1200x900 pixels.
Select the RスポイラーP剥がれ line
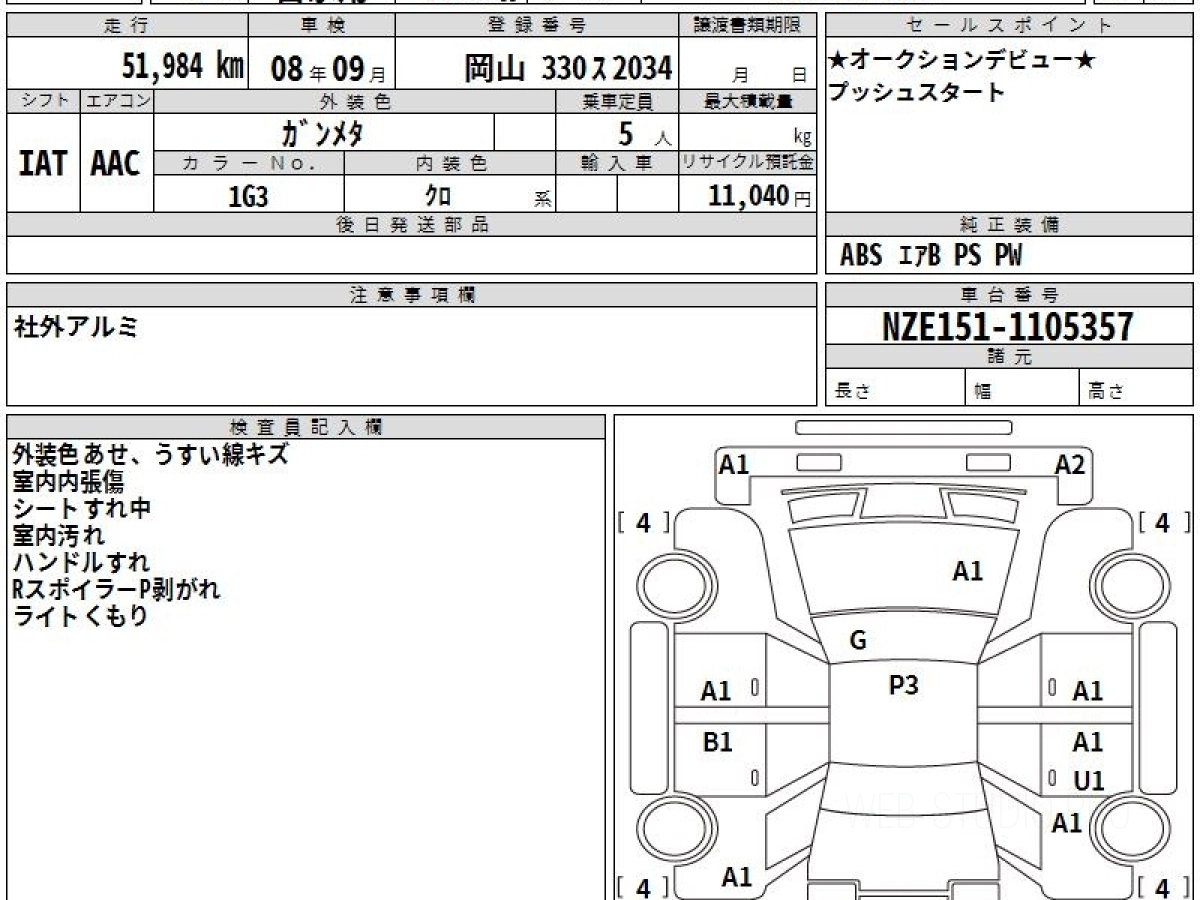116,590
